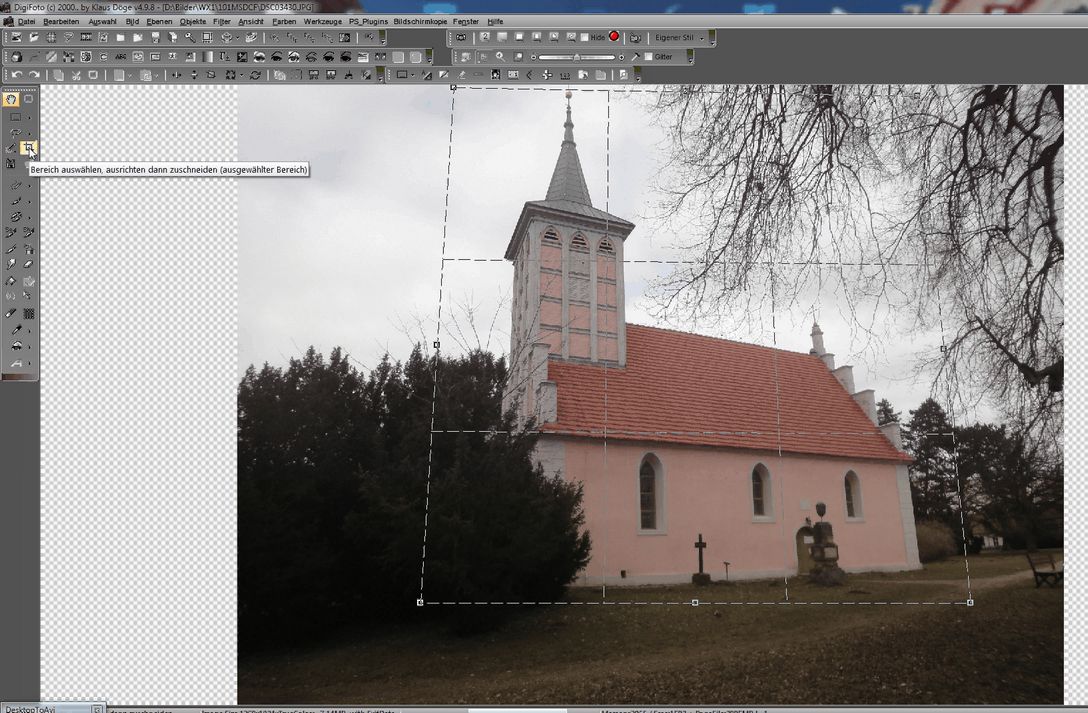Click the red record circle button

coord(614,37)
